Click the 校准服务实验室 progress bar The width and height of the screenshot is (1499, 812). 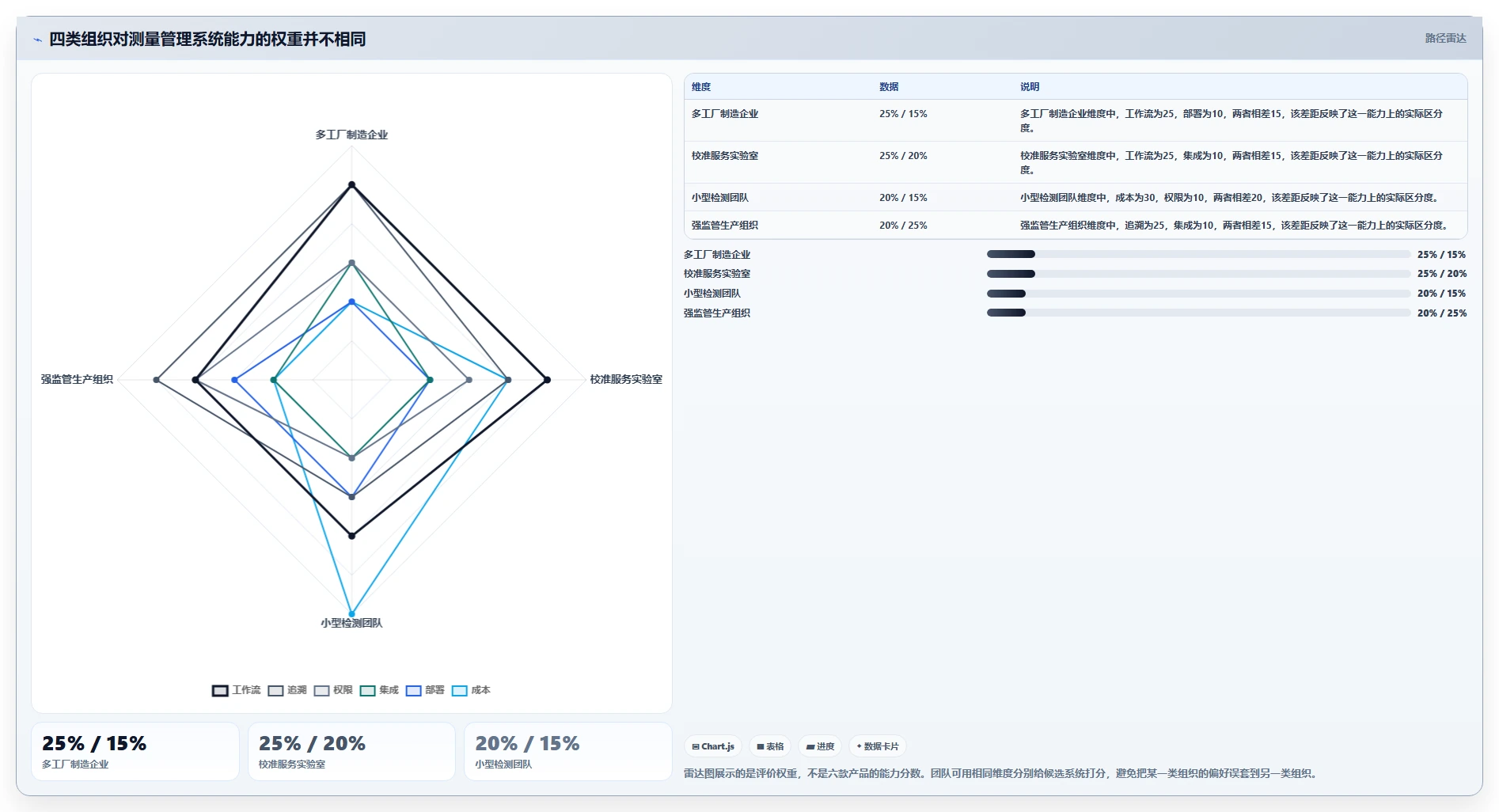[1198, 274]
